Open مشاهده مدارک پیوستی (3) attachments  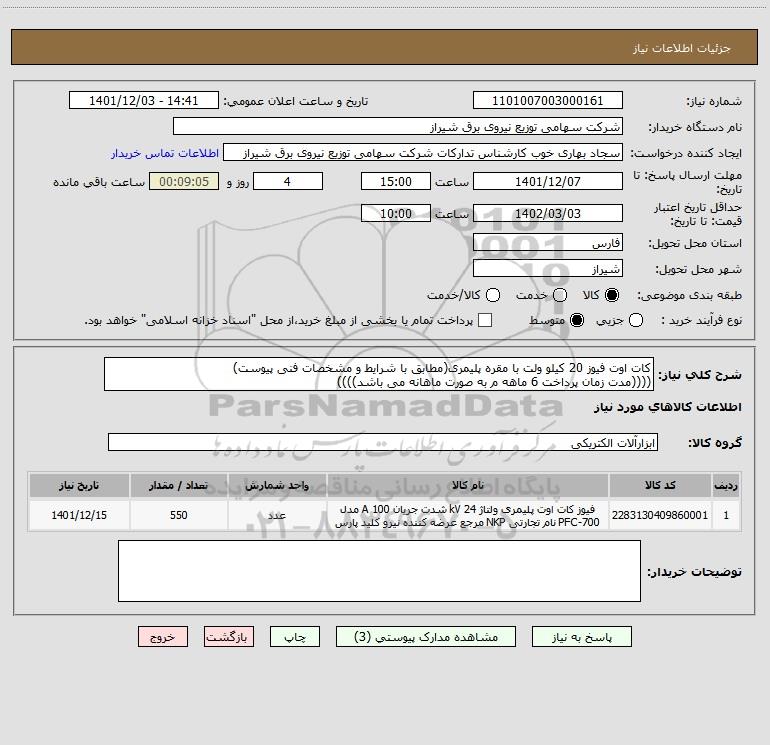tap(426, 637)
